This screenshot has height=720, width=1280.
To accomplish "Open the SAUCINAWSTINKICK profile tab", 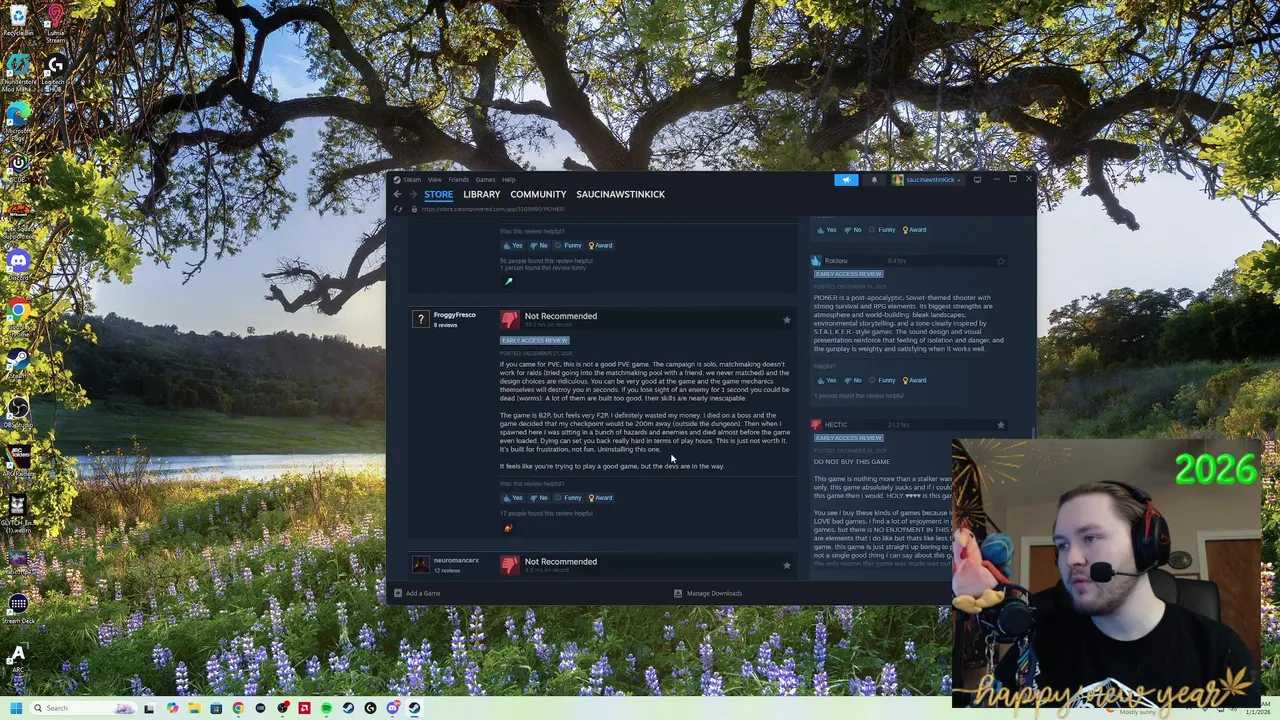I will tap(620, 194).
